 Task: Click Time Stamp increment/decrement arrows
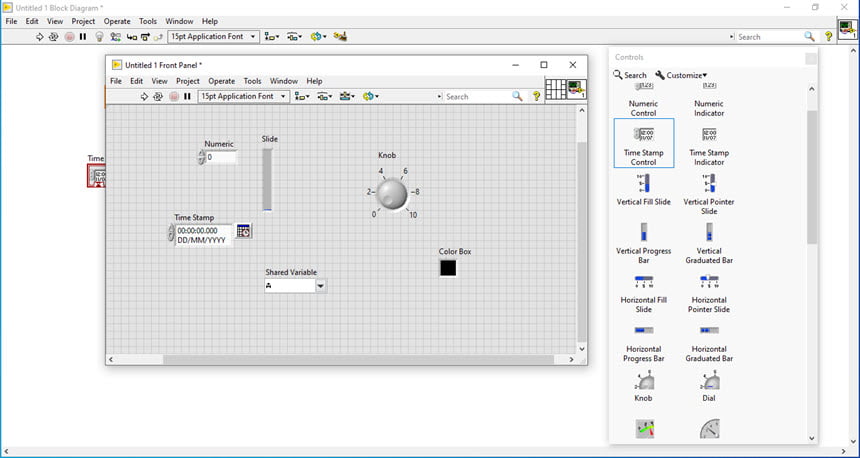point(171,233)
